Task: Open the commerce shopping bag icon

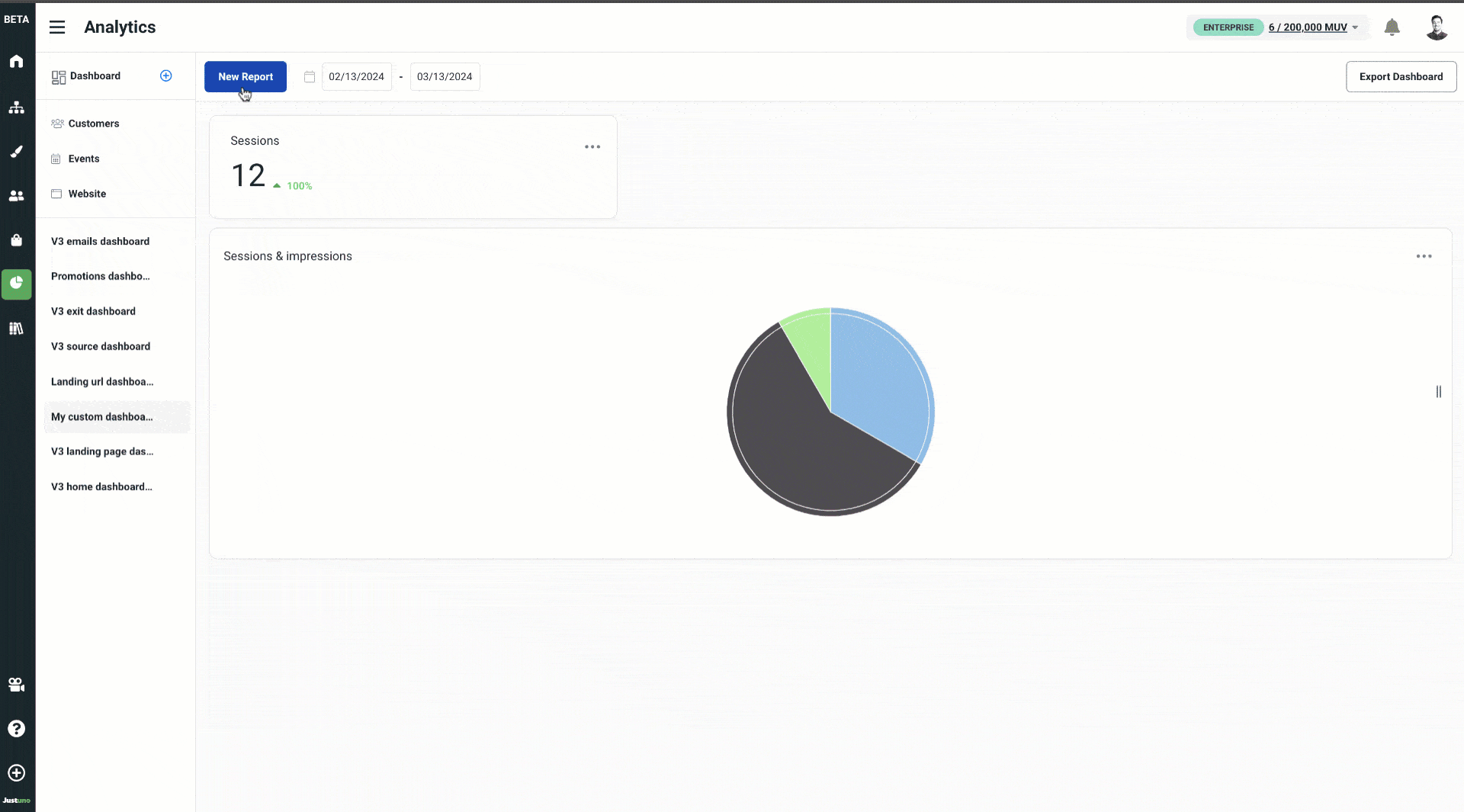Action: coord(16,240)
